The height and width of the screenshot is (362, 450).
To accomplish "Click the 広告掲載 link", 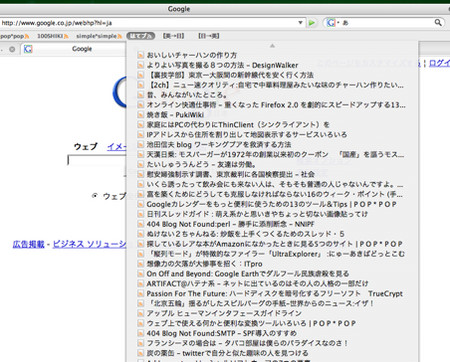I will point(28,244).
